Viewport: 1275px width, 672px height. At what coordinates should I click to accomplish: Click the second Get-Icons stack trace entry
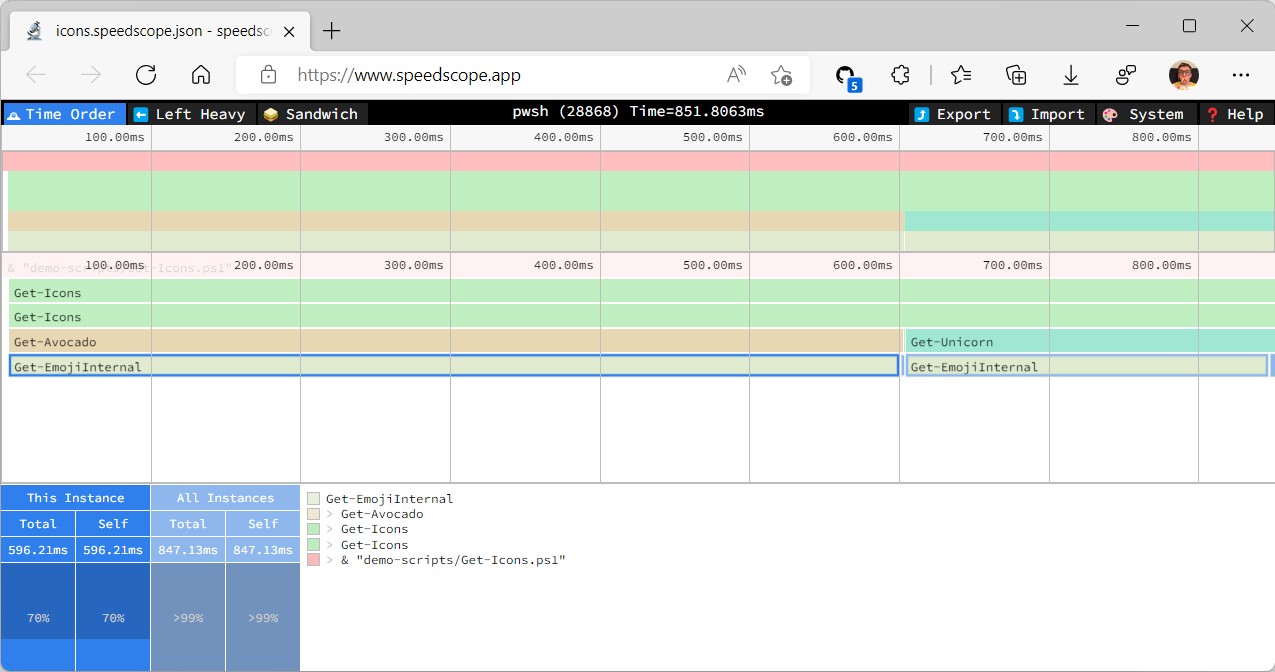click(x=374, y=545)
